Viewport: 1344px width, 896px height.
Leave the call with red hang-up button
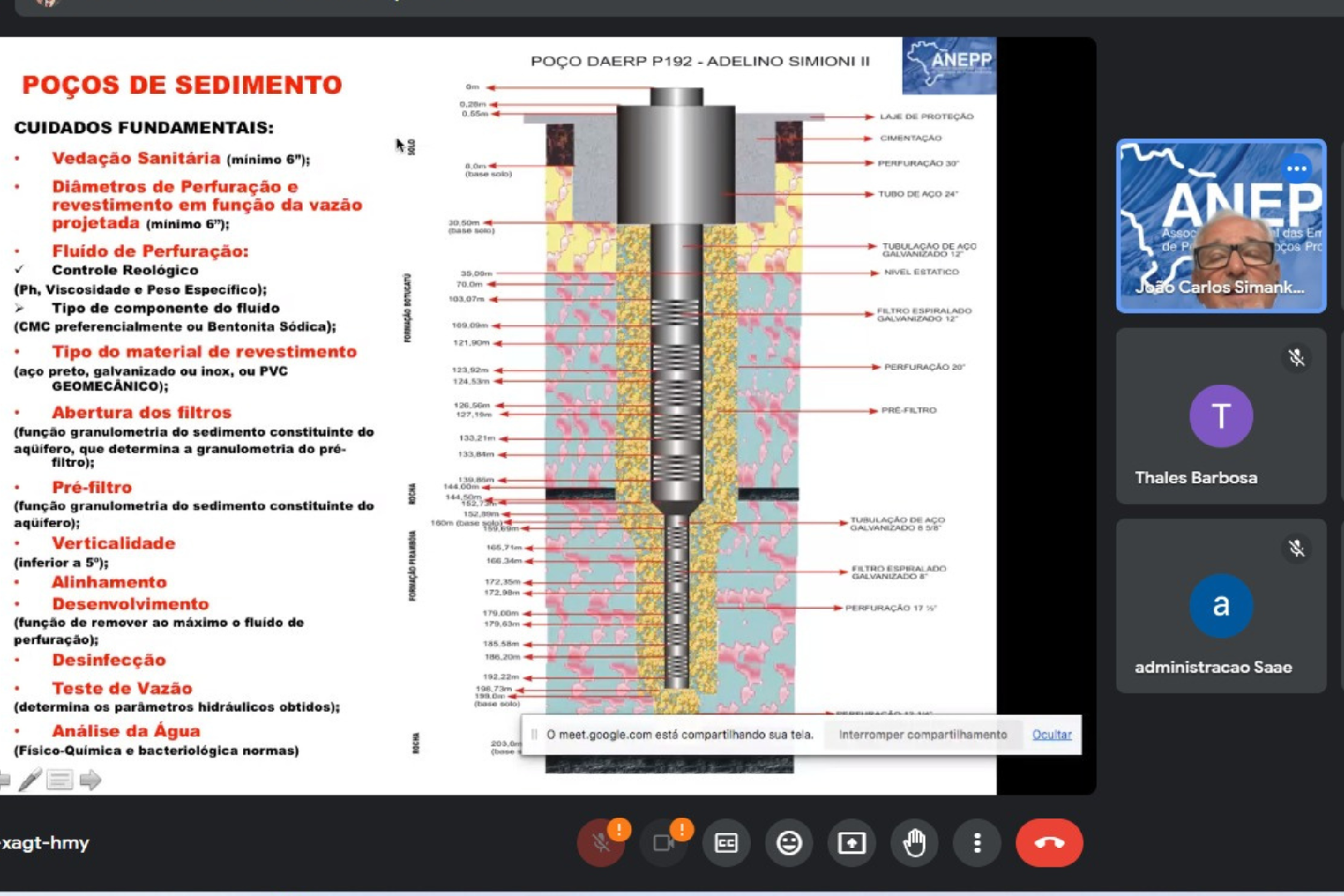(x=1049, y=843)
